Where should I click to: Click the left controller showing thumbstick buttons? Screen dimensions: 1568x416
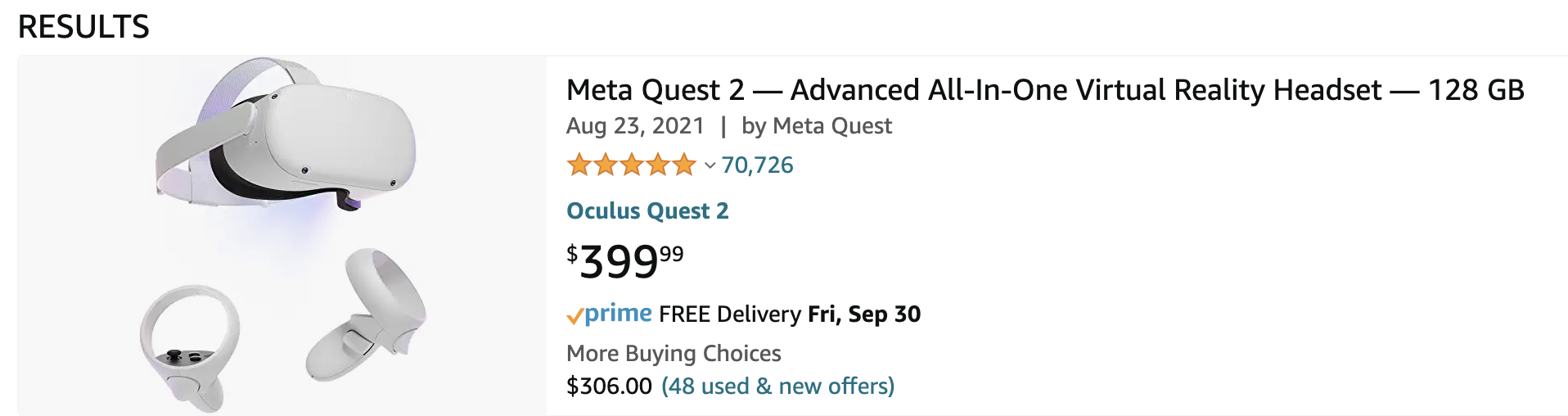click(190, 344)
